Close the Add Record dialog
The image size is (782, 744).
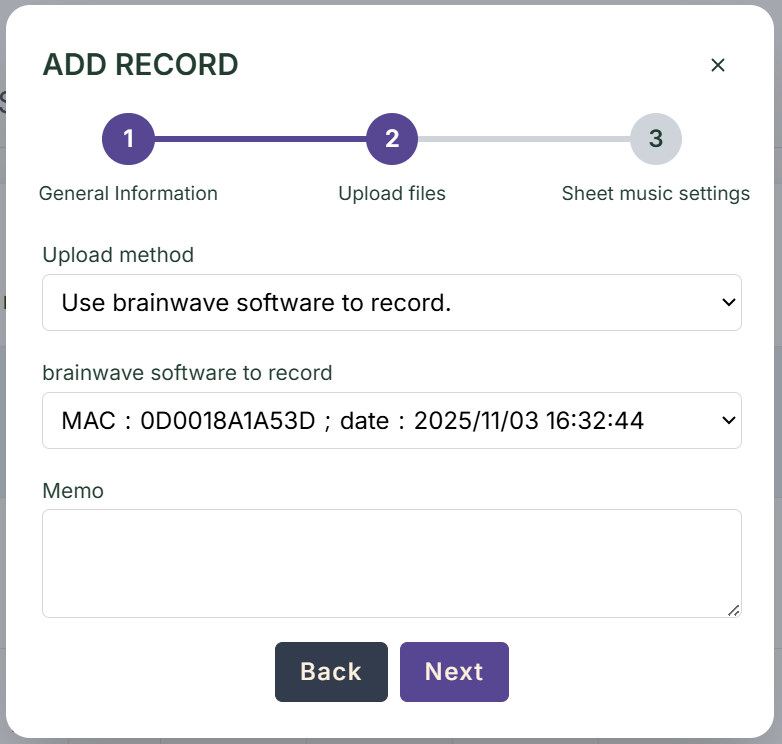[x=718, y=65]
